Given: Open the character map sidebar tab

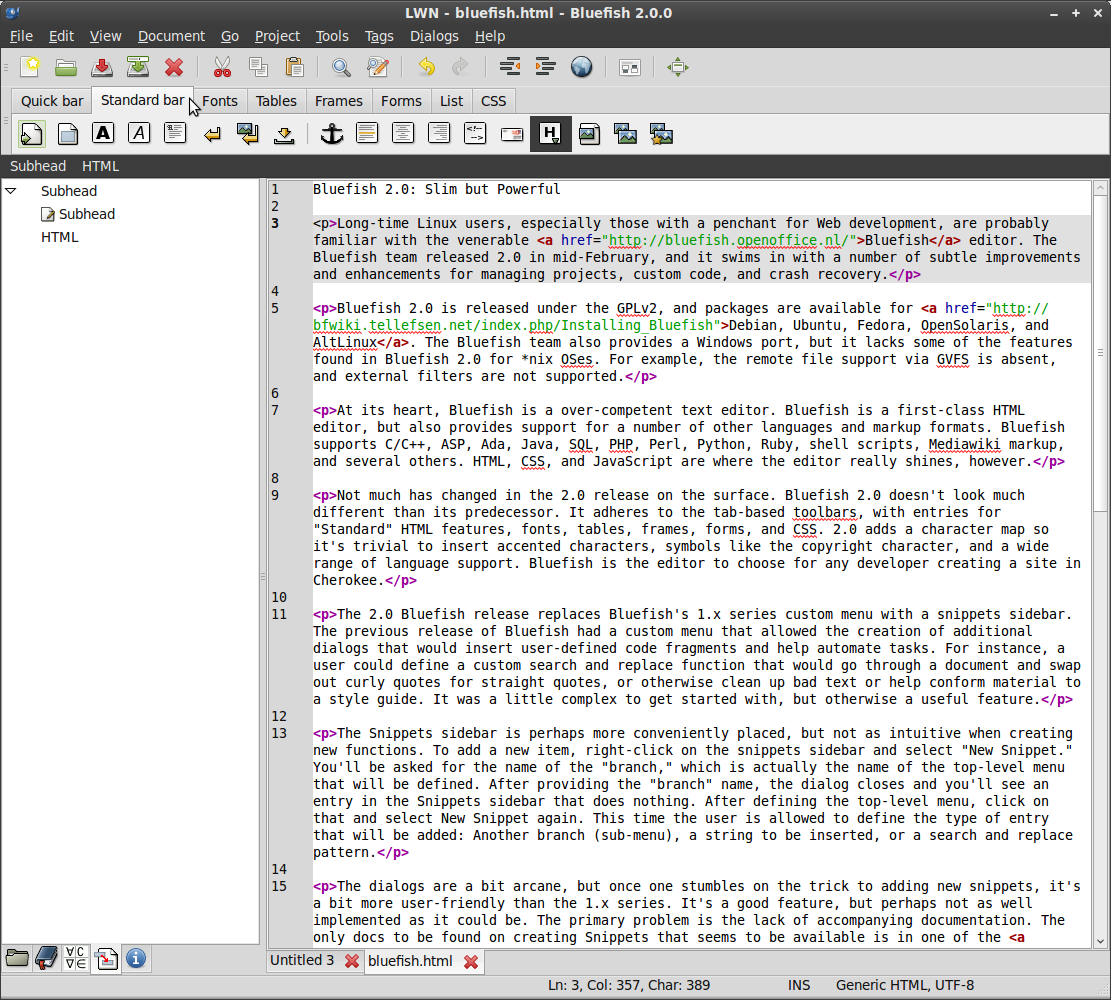Looking at the screenshot, I should (75, 959).
